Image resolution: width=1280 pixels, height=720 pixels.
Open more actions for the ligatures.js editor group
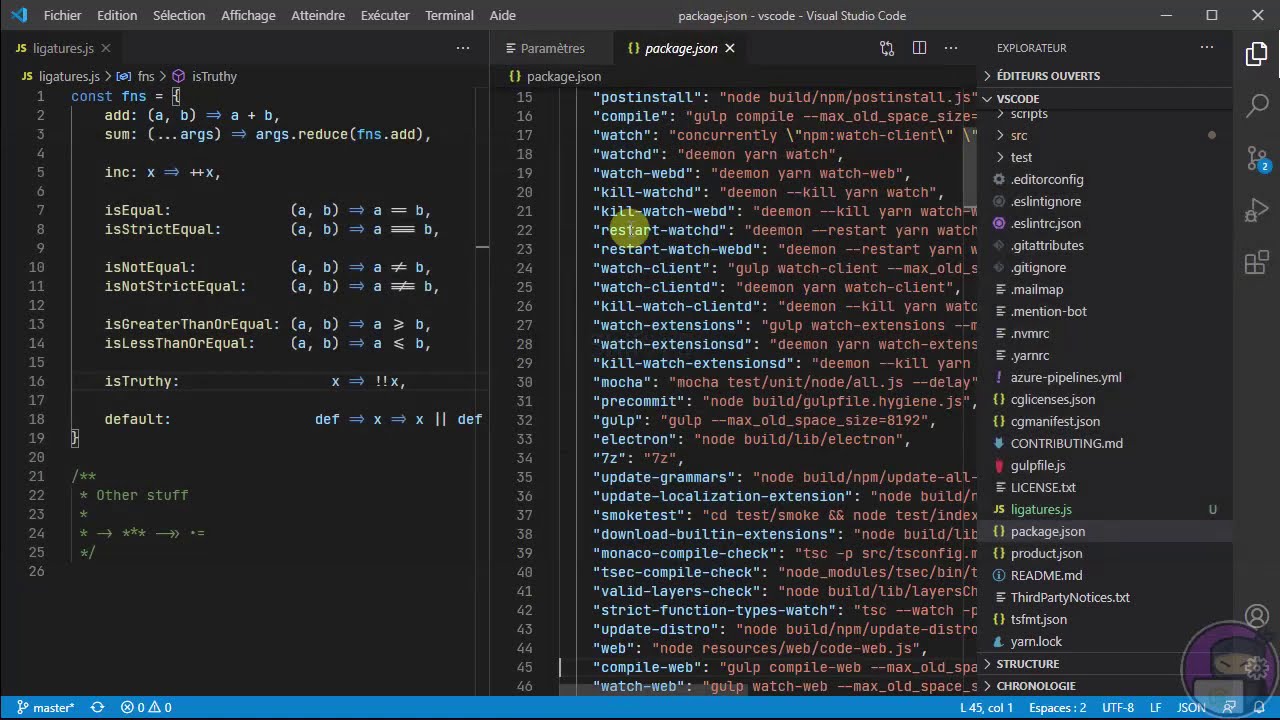coord(463,48)
